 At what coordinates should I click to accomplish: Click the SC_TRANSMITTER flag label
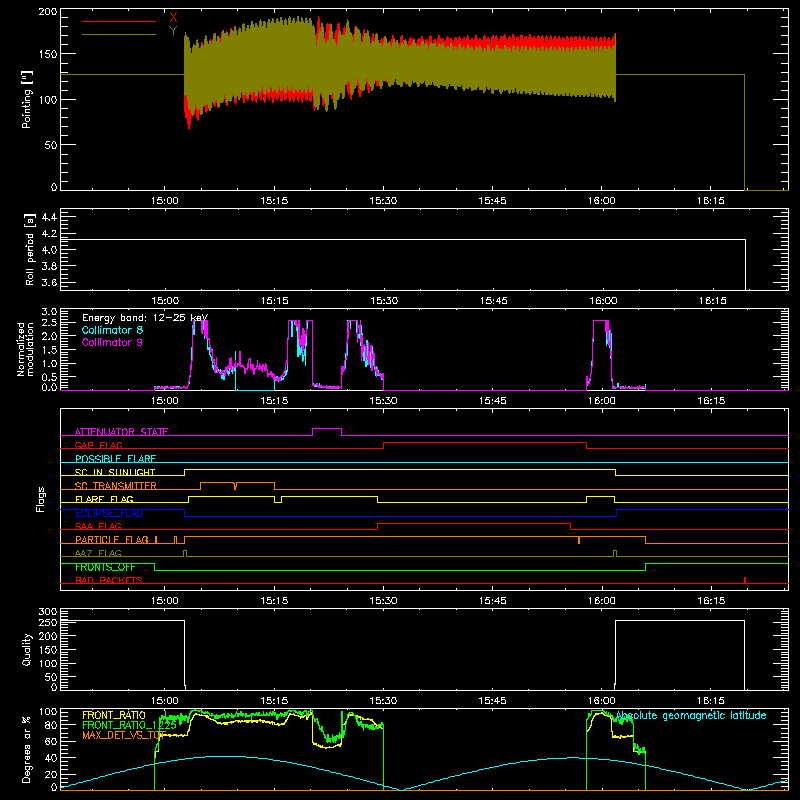point(116,486)
